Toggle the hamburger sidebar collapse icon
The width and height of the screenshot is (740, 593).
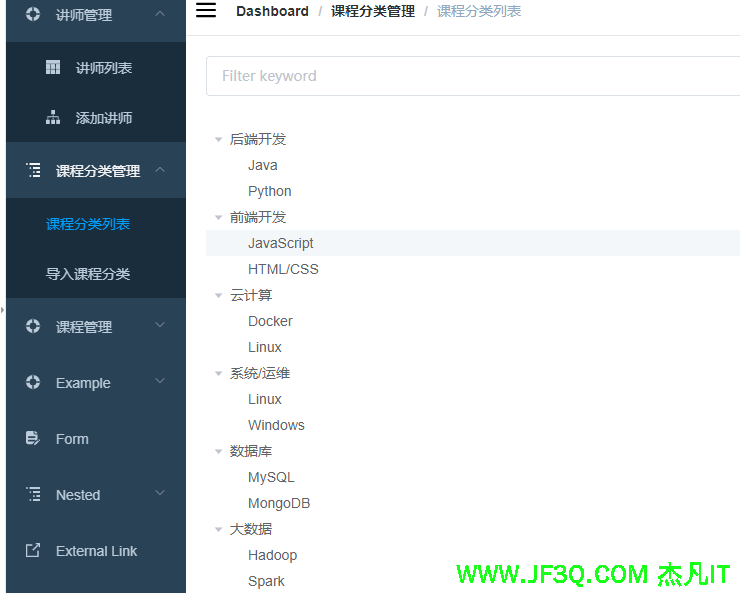click(206, 11)
